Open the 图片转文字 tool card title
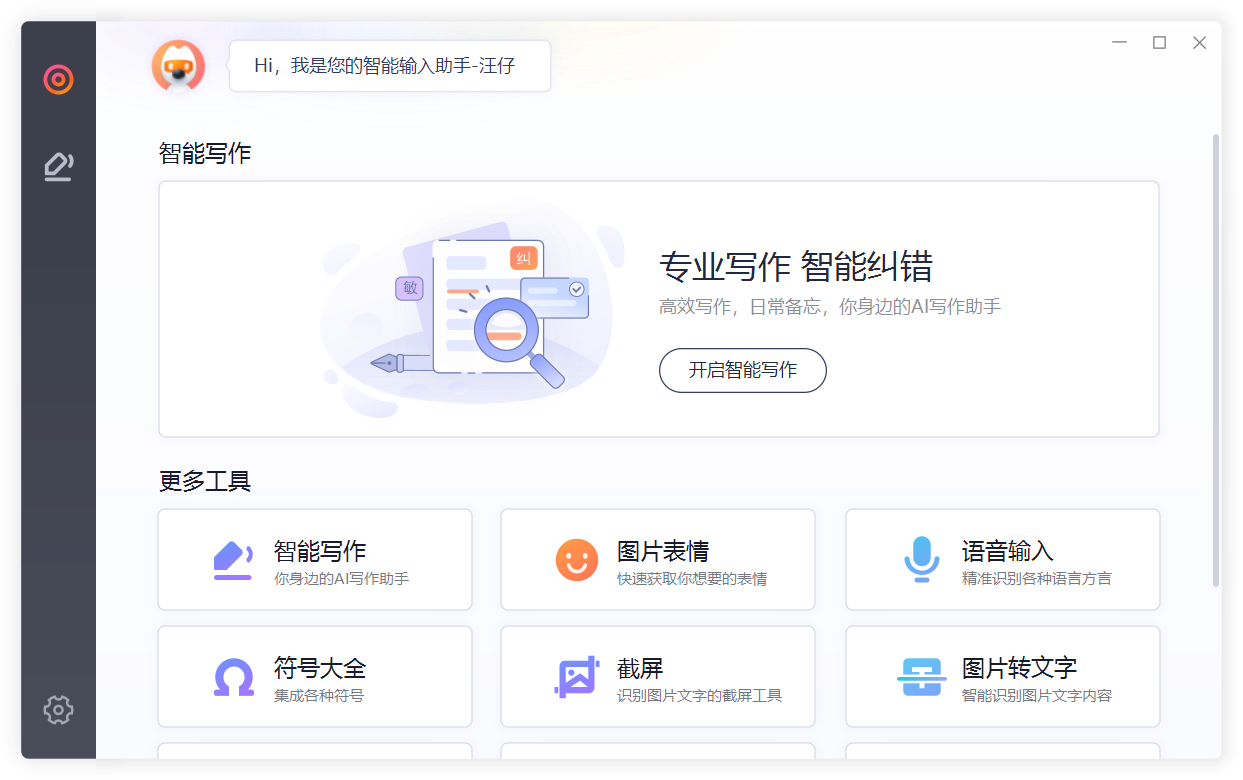1243x780 pixels. (x=1019, y=668)
